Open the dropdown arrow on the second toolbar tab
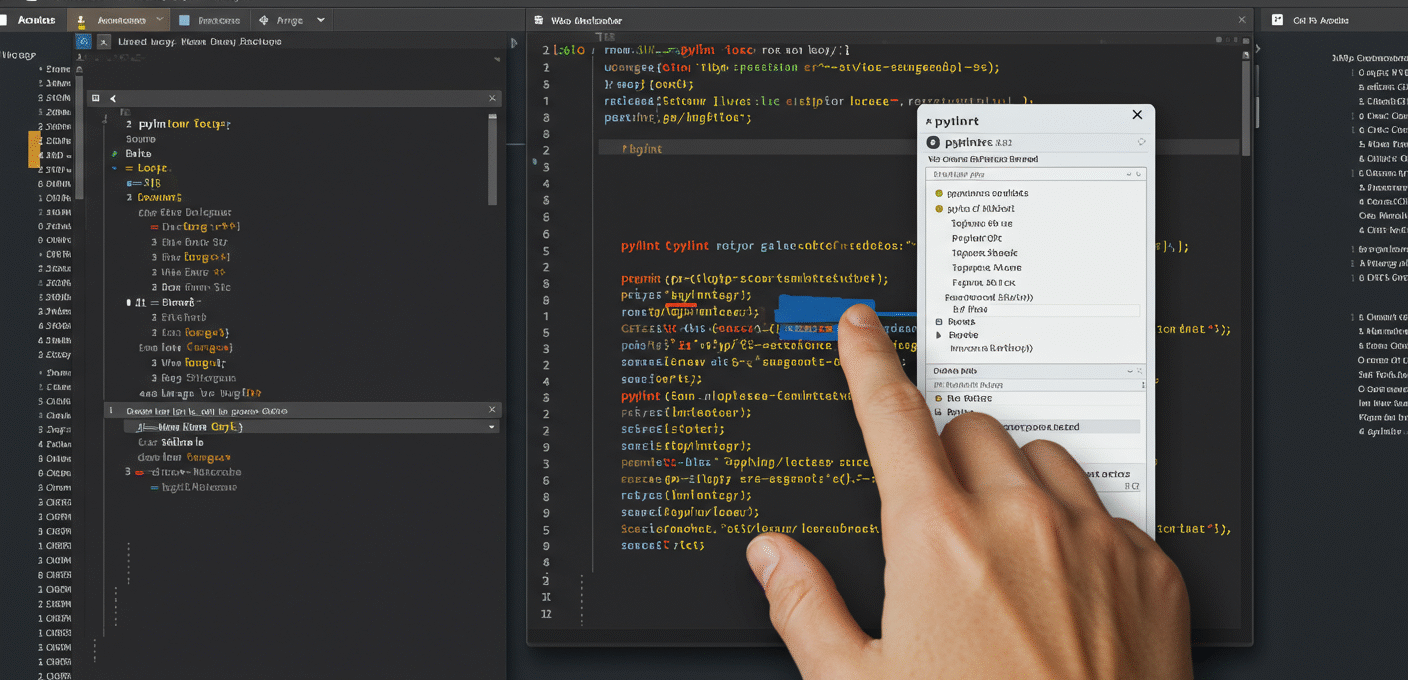Viewport: 1408px width, 680px height. [x=160, y=20]
